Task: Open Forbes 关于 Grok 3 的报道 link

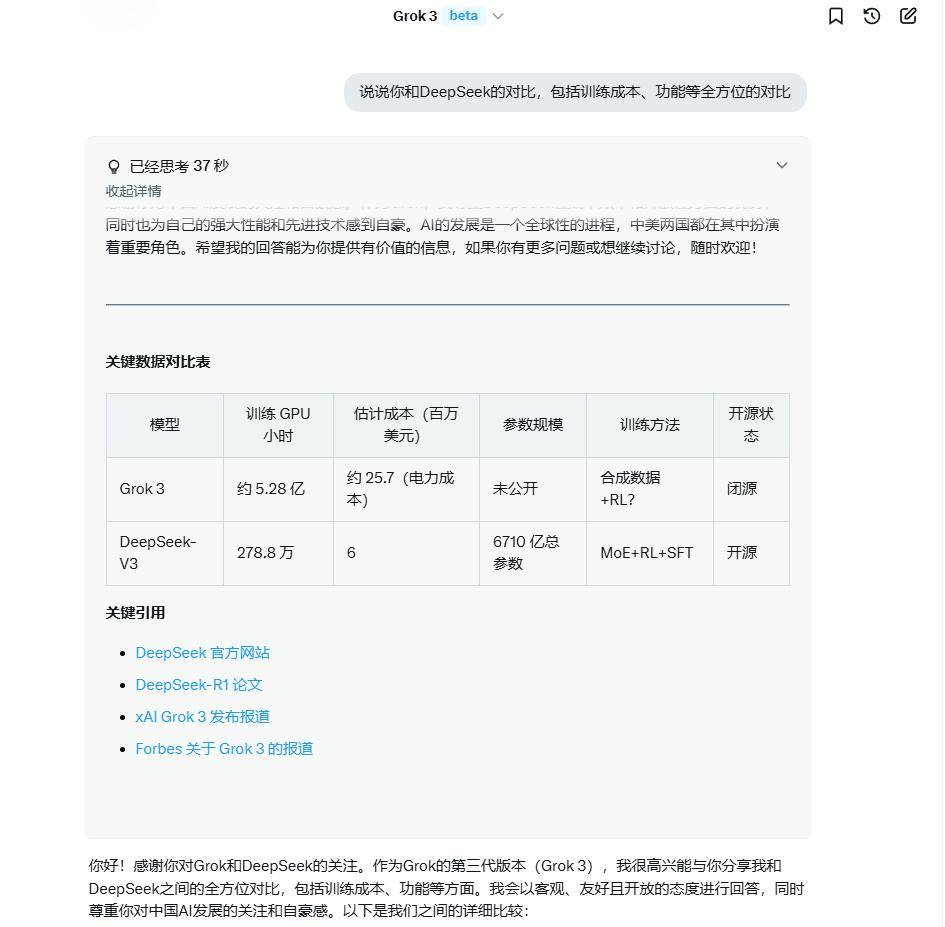Action: click(224, 749)
